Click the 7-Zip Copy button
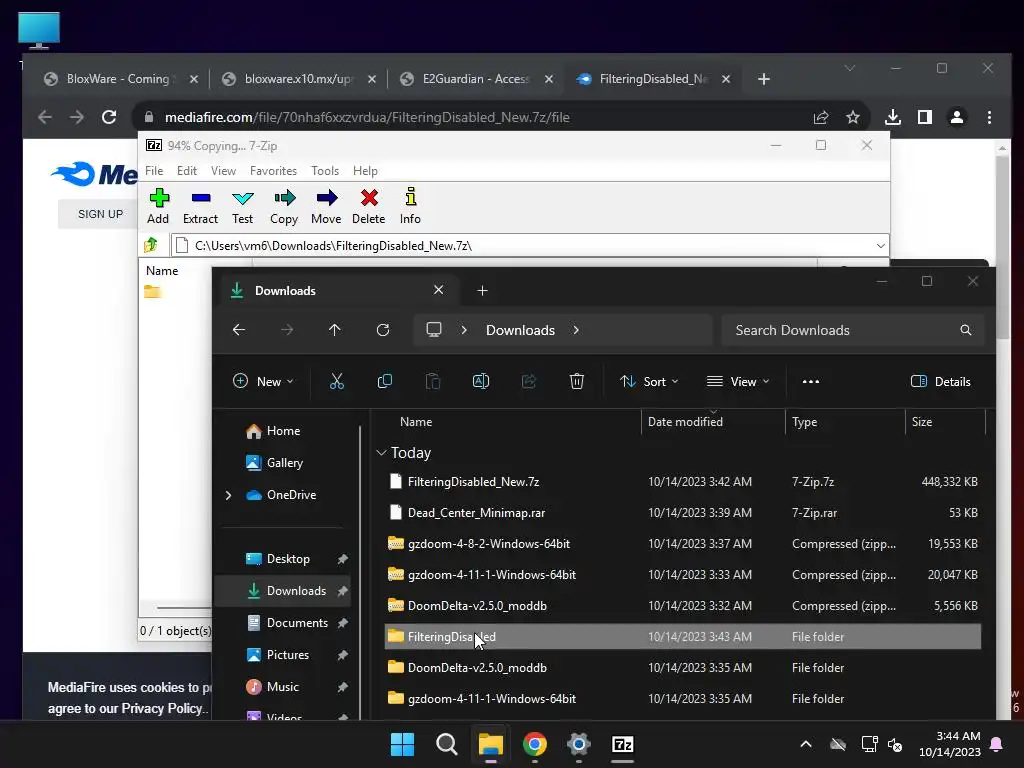The image size is (1024, 768). tap(284, 206)
